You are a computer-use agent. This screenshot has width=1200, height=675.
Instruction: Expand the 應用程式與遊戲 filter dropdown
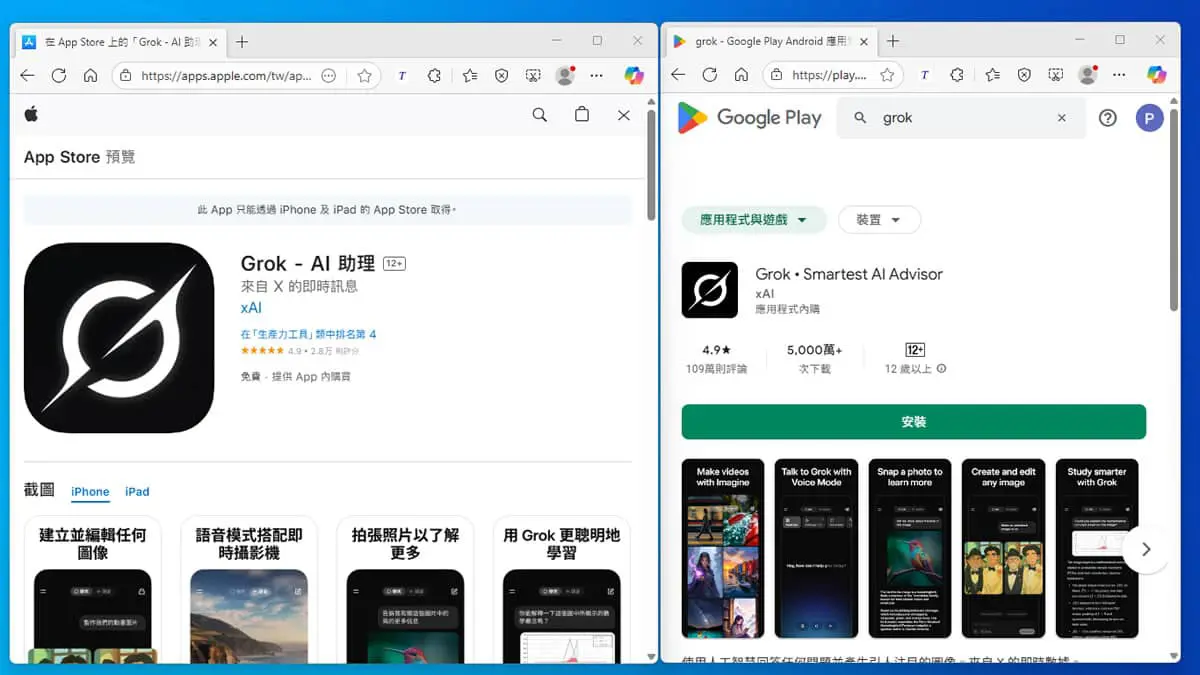coord(754,220)
